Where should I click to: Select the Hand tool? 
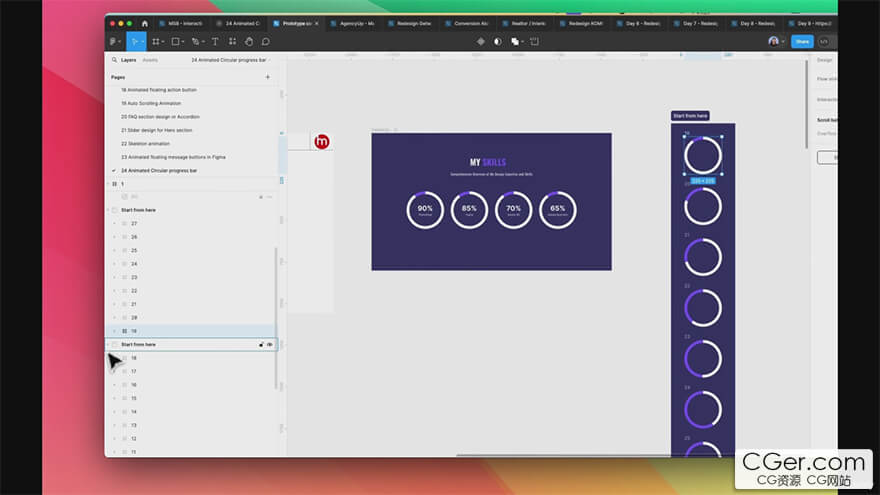point(249,42)
